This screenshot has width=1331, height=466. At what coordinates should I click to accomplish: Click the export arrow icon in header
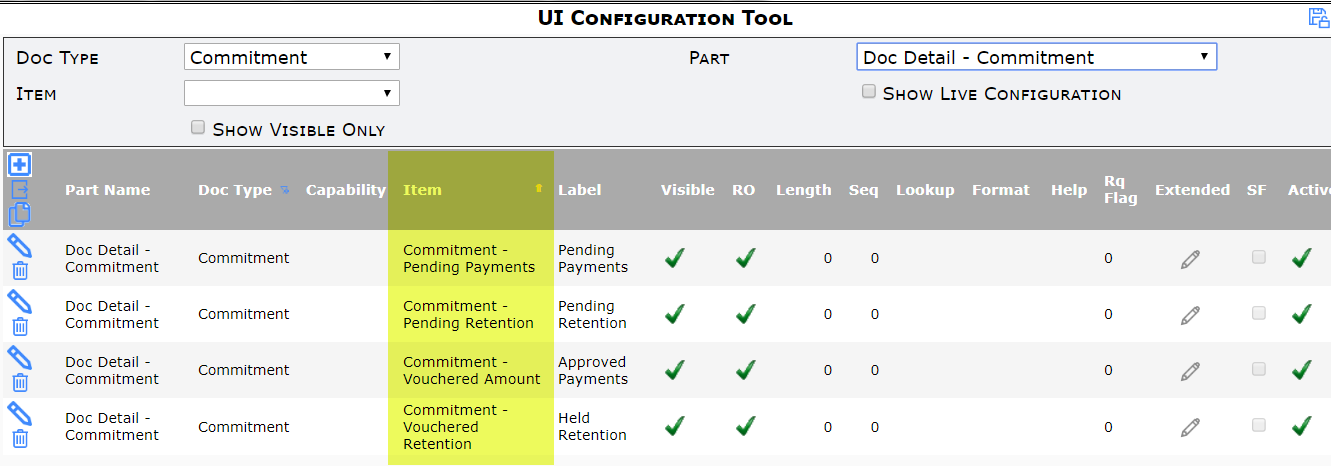[19, 190]
